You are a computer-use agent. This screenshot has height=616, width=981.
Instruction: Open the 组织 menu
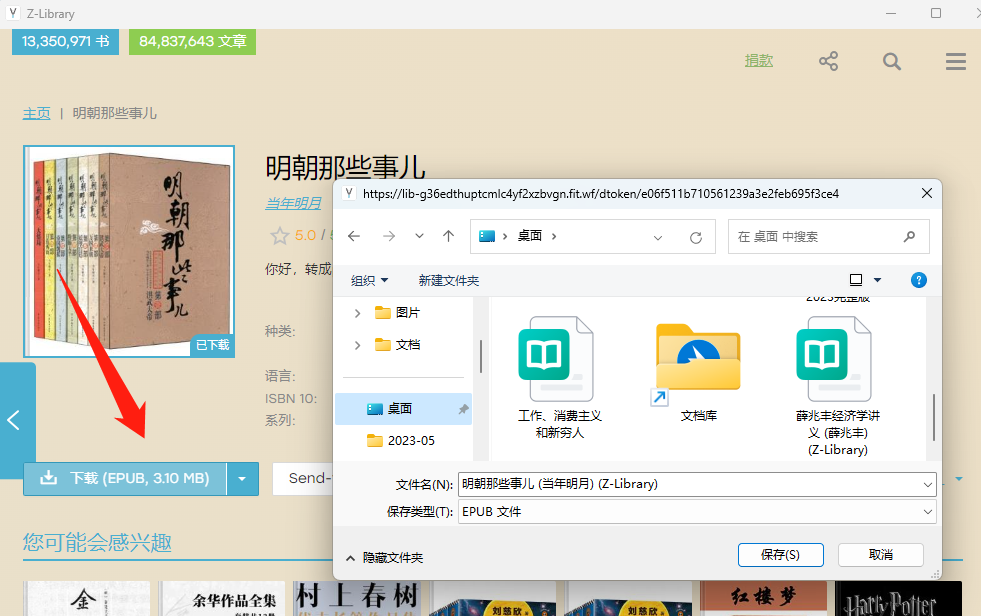370,280
